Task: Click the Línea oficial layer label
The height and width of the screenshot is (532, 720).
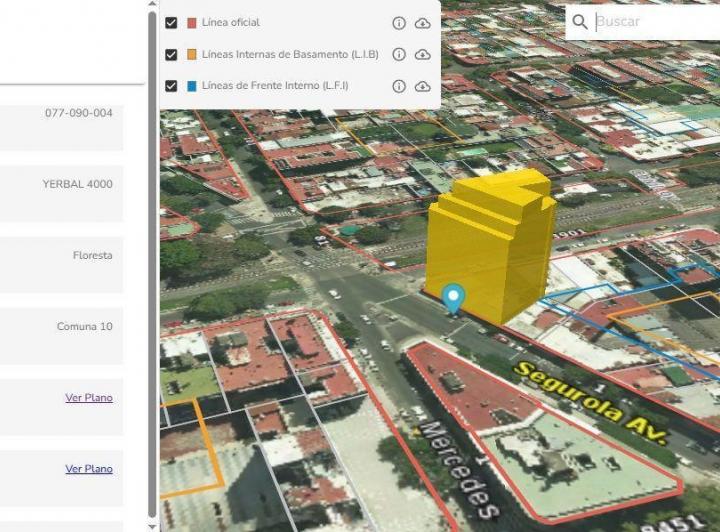Action: [x=231, y=22]
